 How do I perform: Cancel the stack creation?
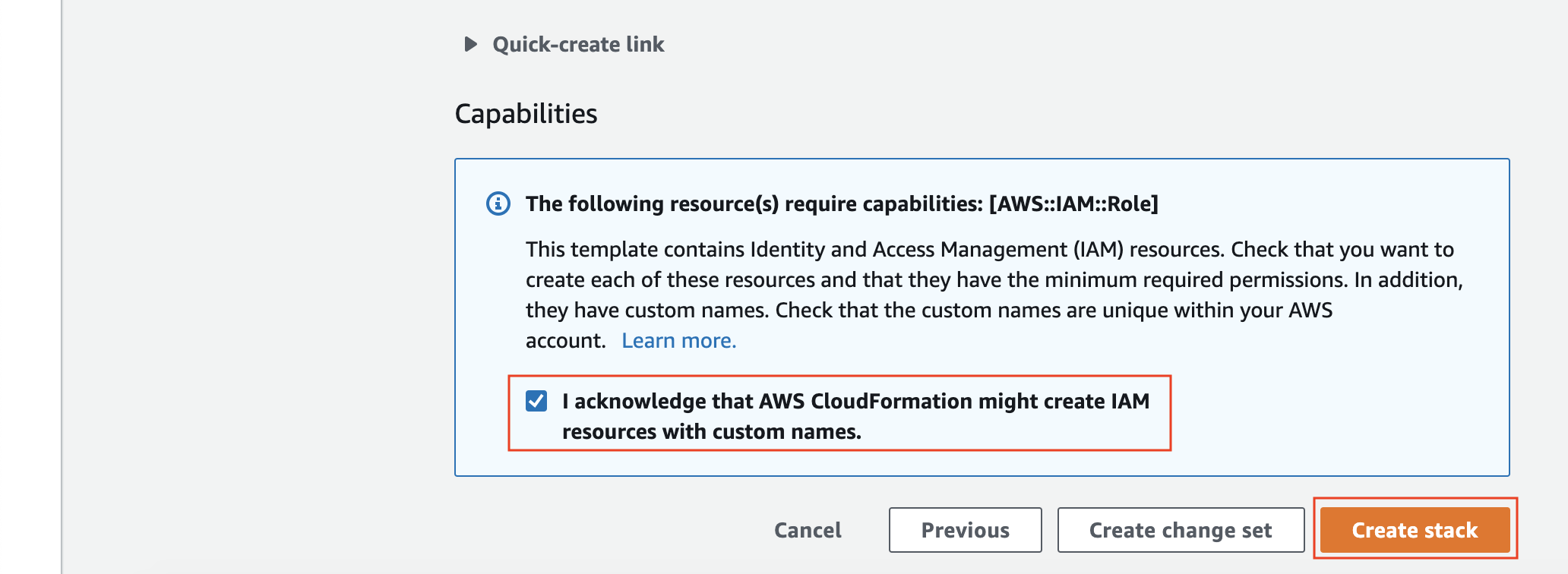(808, 530)
